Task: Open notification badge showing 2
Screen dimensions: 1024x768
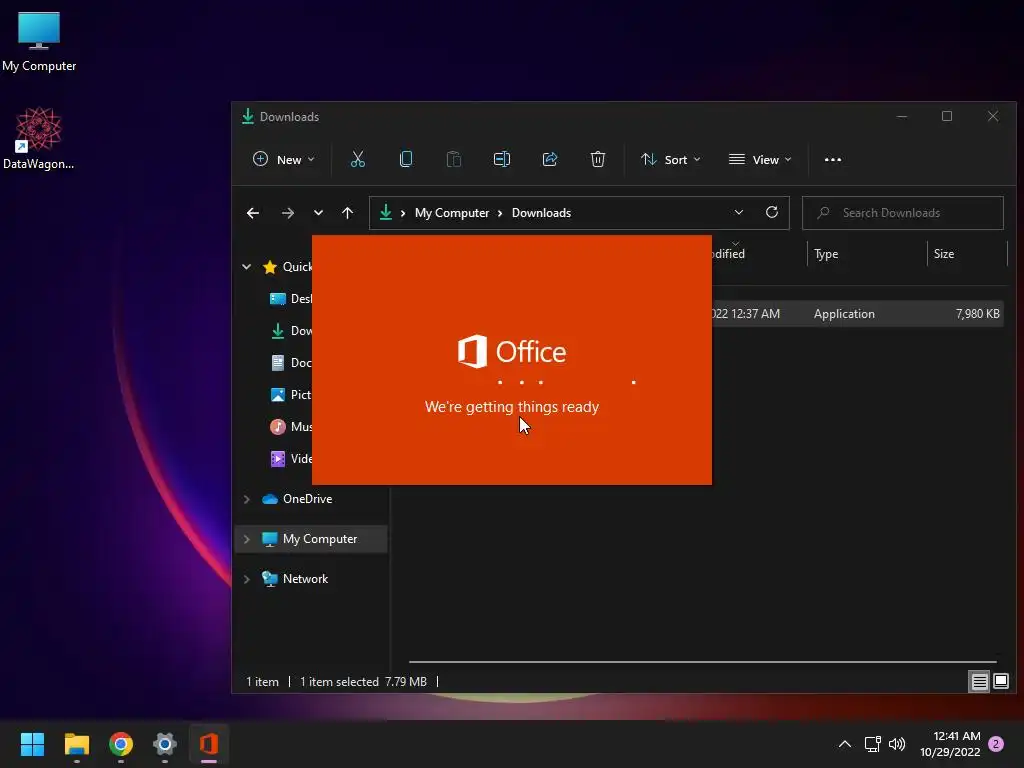Action: tap(996, 744)
